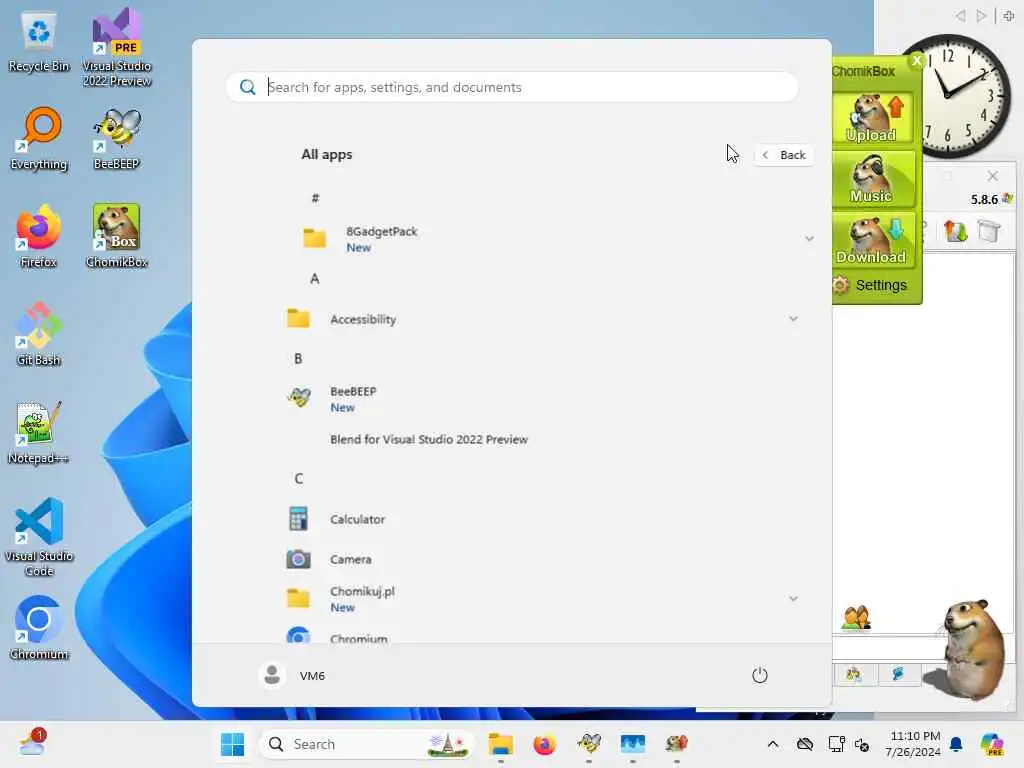This screenshot has height=768, width=1024.
Task: Jump to letter index C header
Action: tap(298, 479)
